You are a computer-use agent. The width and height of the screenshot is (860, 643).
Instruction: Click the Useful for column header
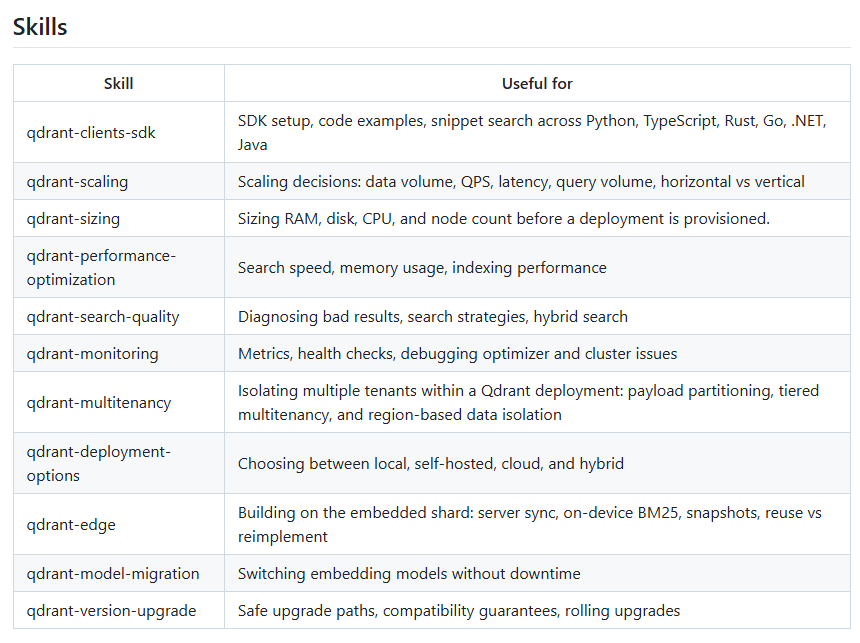(537, 83)
